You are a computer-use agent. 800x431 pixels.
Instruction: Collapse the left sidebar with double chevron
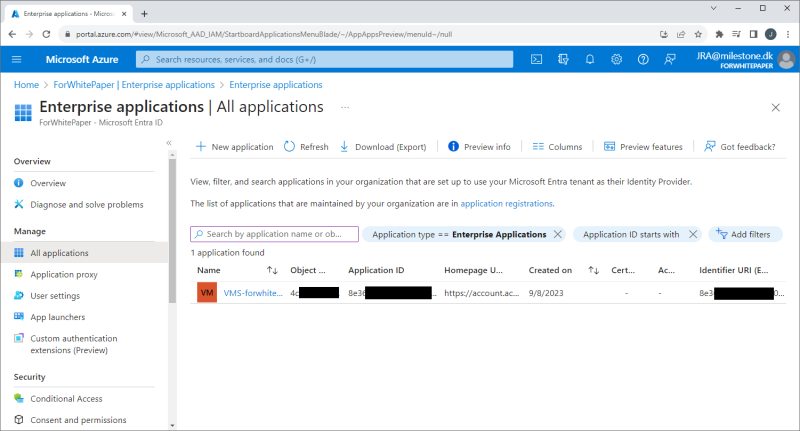(169, 144)
